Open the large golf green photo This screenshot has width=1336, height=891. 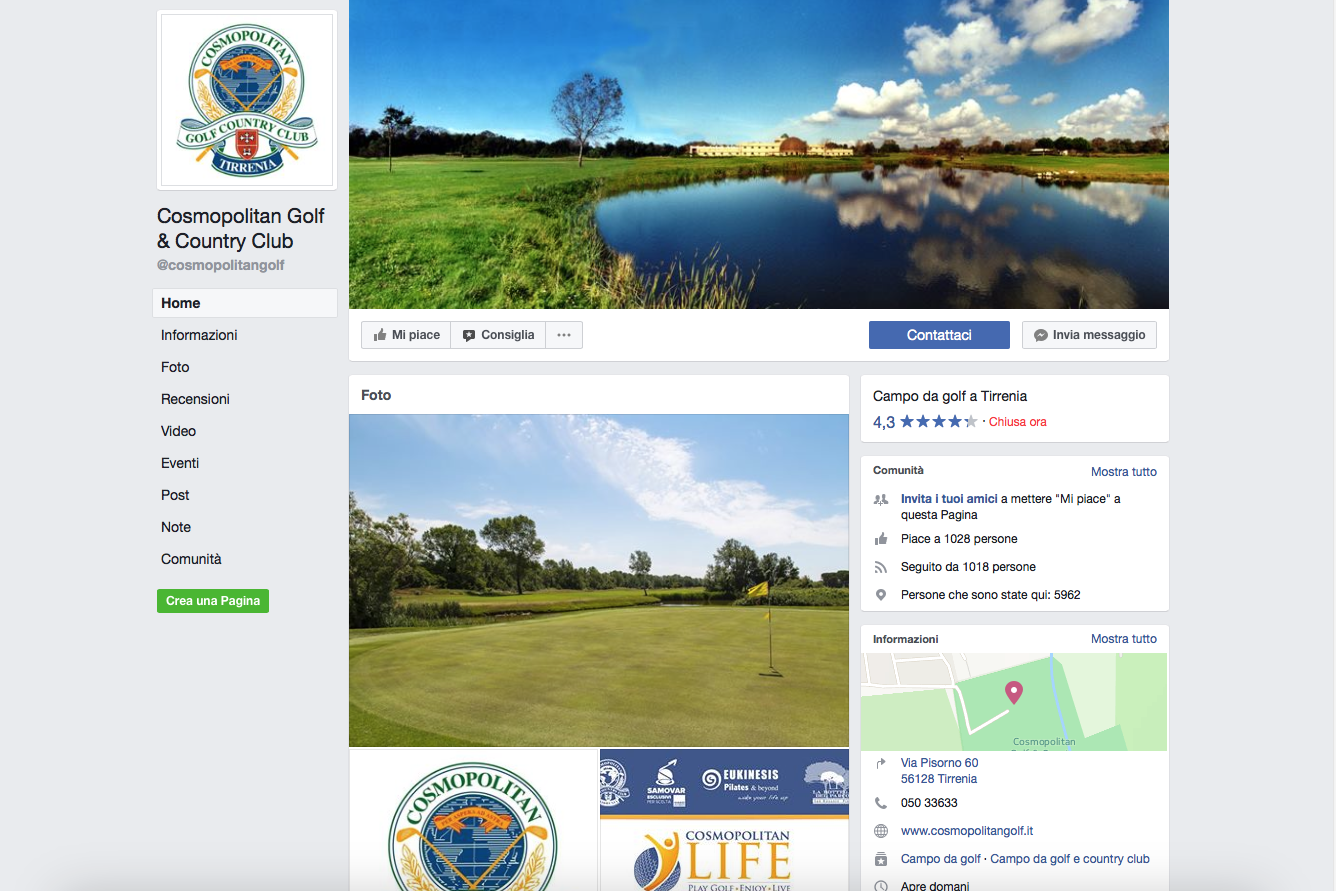click(599, 580)
